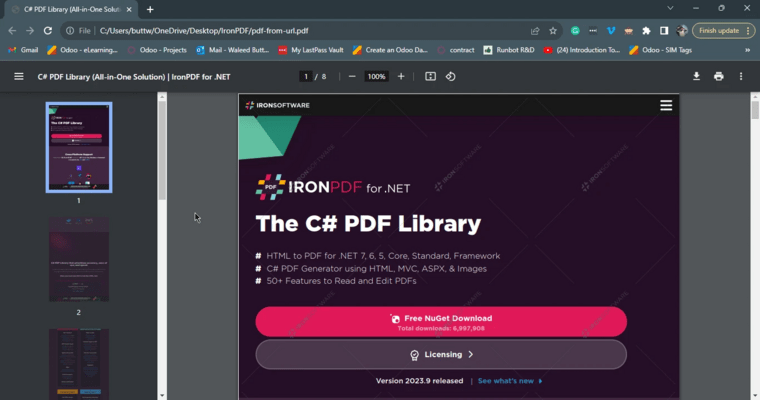Open My LastPass Vault bookmark
The height and width of the screenshot is (400, 760).
[x=311, y=50]
